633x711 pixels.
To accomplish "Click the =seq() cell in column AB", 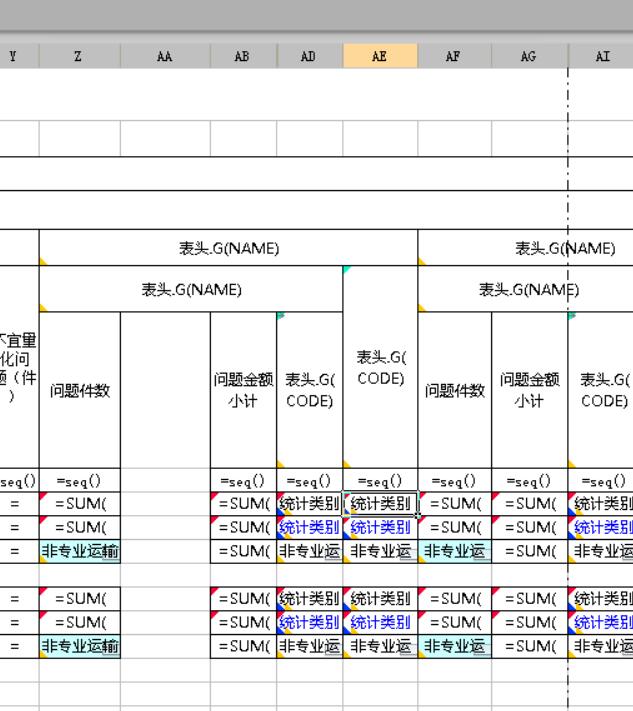I will (x=243, y=481).
